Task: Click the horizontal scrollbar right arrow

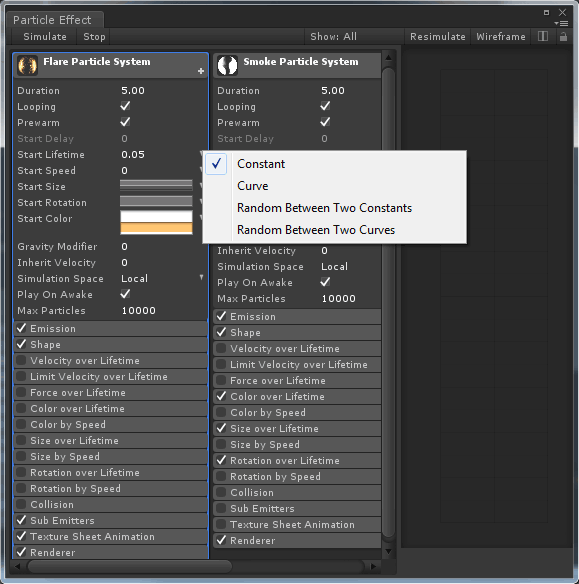Action: tap(373, 566)
